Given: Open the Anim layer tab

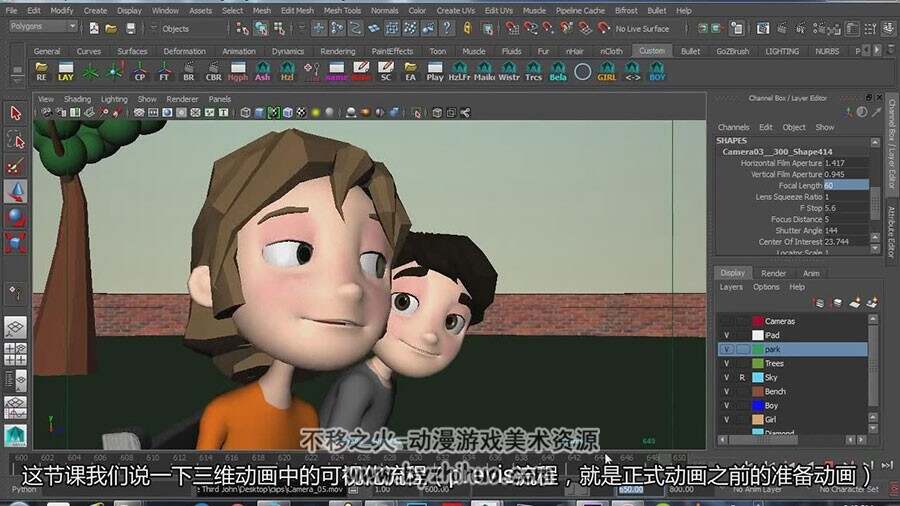Looking at the screenshot, I should (x=811, y=273).
